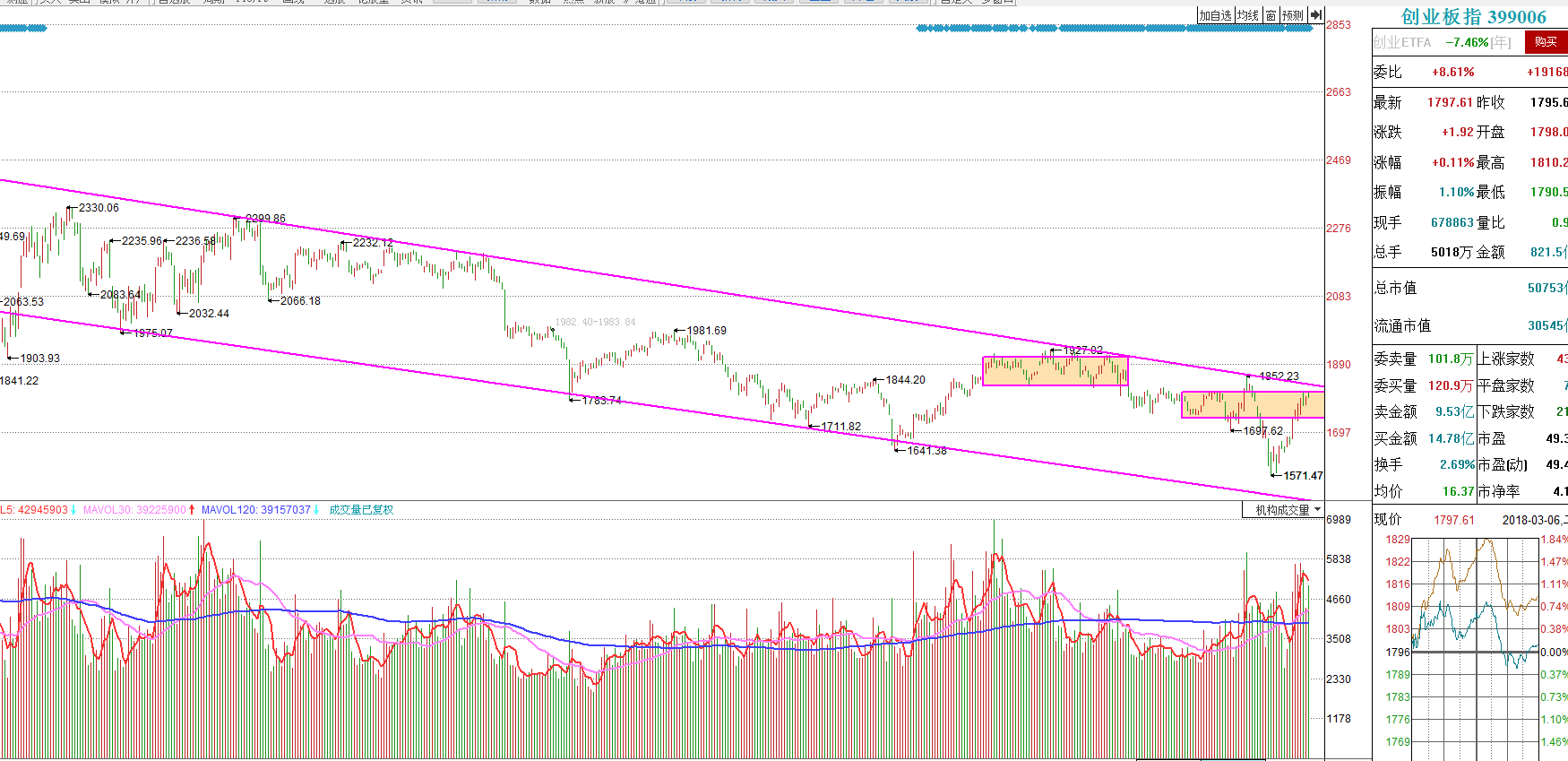This screenshot has height=761, width=1568.
Task: Select the 2330.06 price high label
Action: [99, 208]
